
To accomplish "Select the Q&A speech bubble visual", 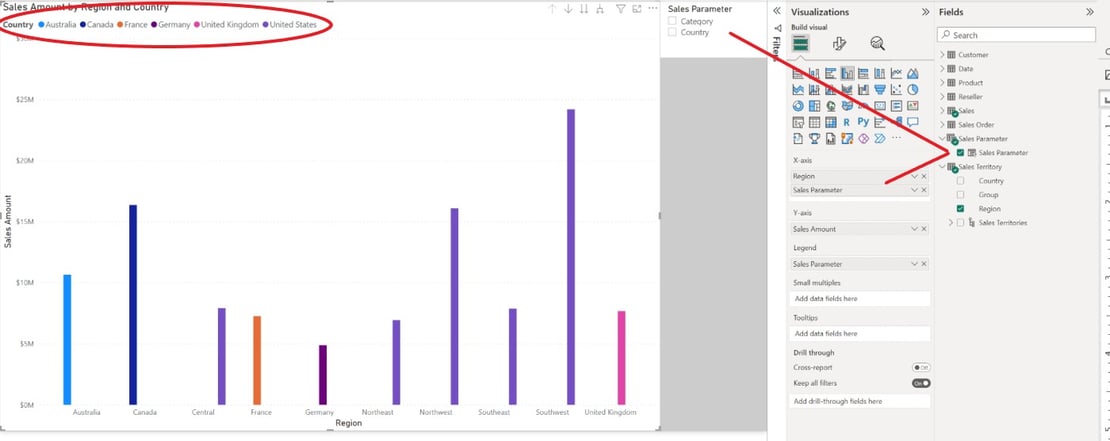I will point(912,122).
